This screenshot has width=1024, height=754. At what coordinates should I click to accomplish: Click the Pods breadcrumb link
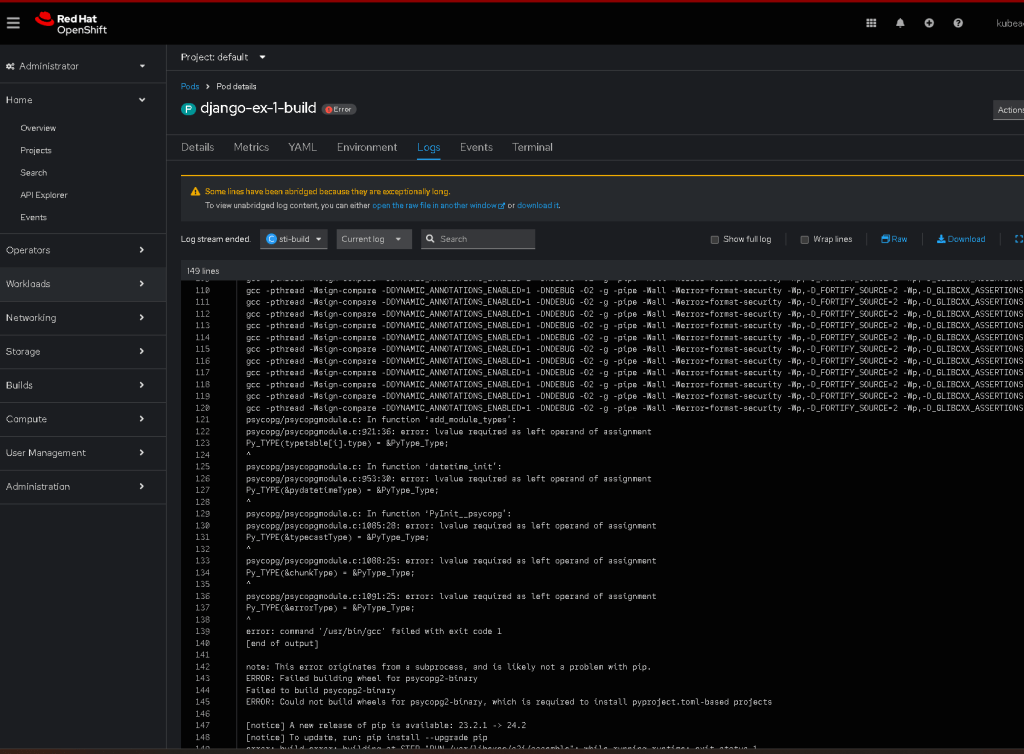coord(190,86)
